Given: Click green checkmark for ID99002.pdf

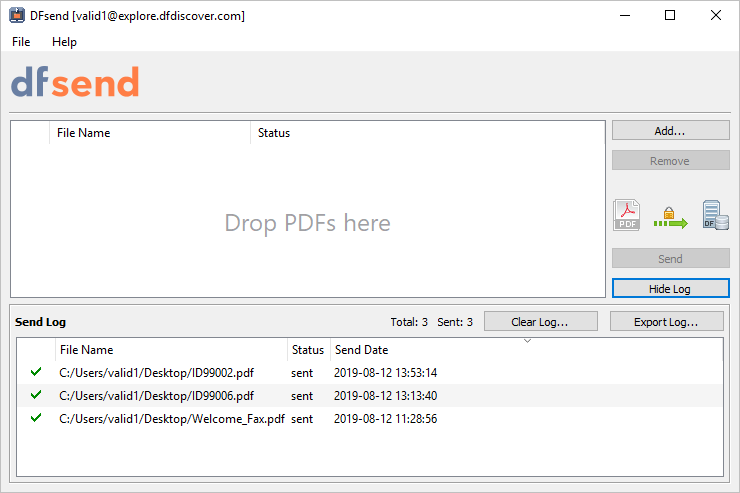Looking at the screenshot, I should (x=36, y=372).
